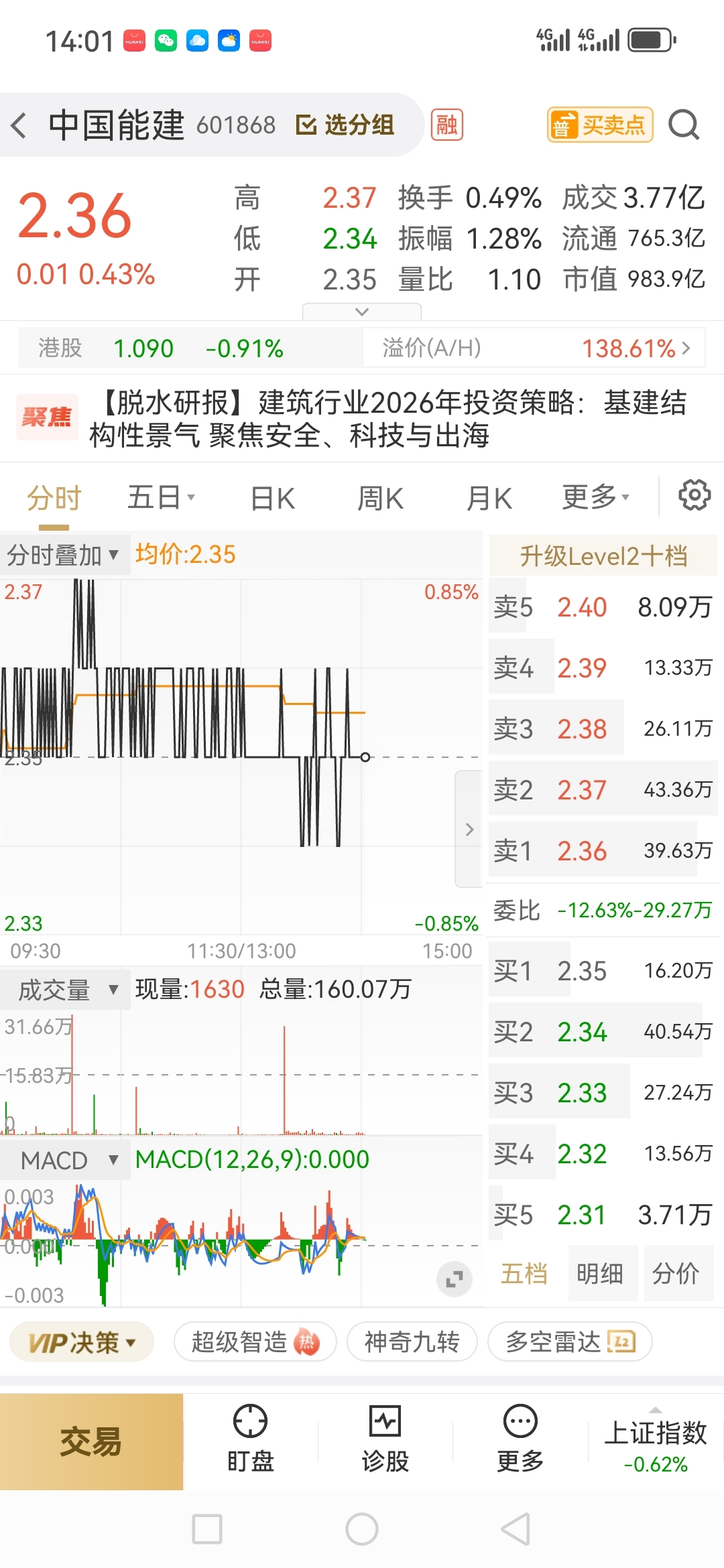Tap 升级Level2十档 upgrade banner
This screenshot has width=724, height=1568.
click(603, 556)
